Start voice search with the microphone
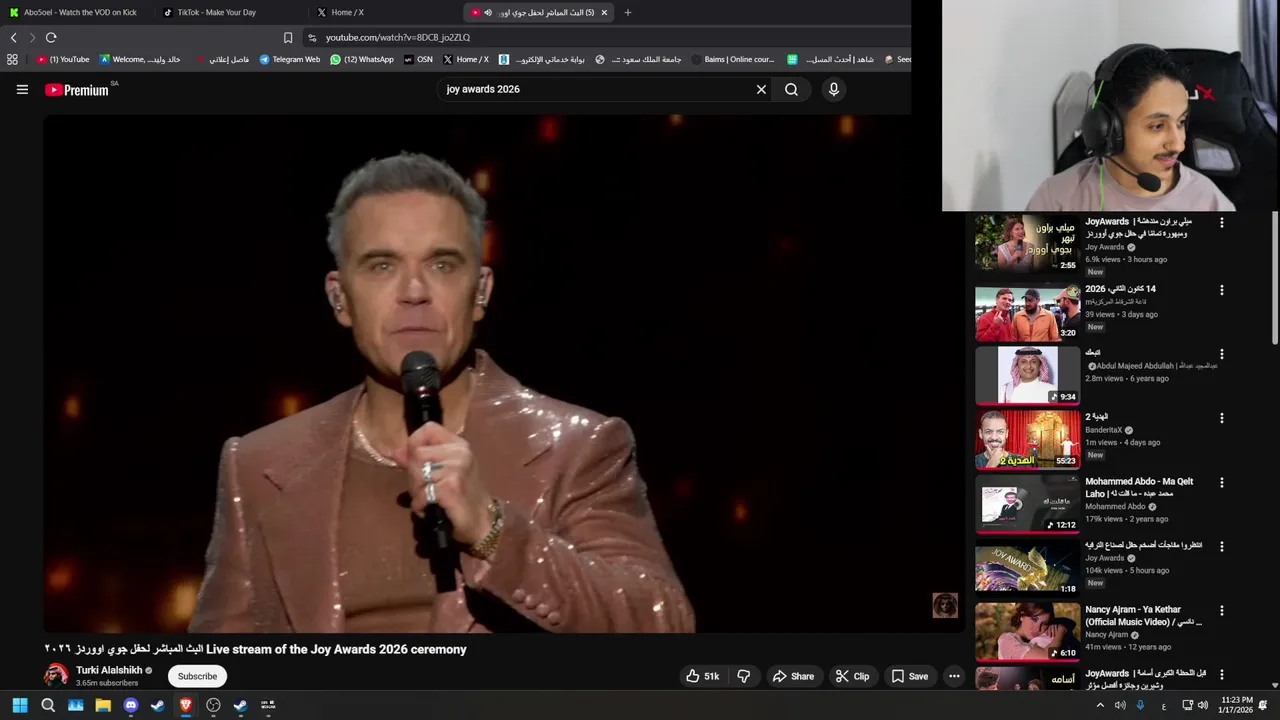This screenshot has width=1280, height=720. [x=834, y=89]
